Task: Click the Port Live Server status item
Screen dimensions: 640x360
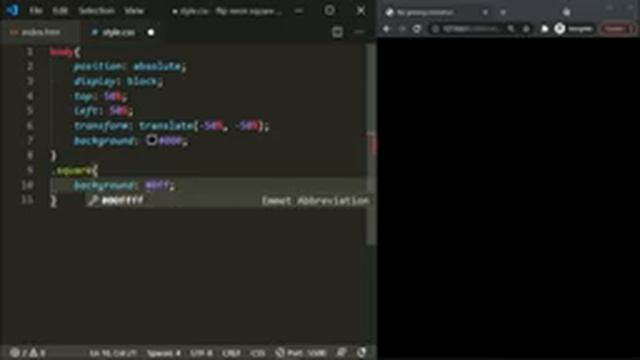Action: (301, 353)
